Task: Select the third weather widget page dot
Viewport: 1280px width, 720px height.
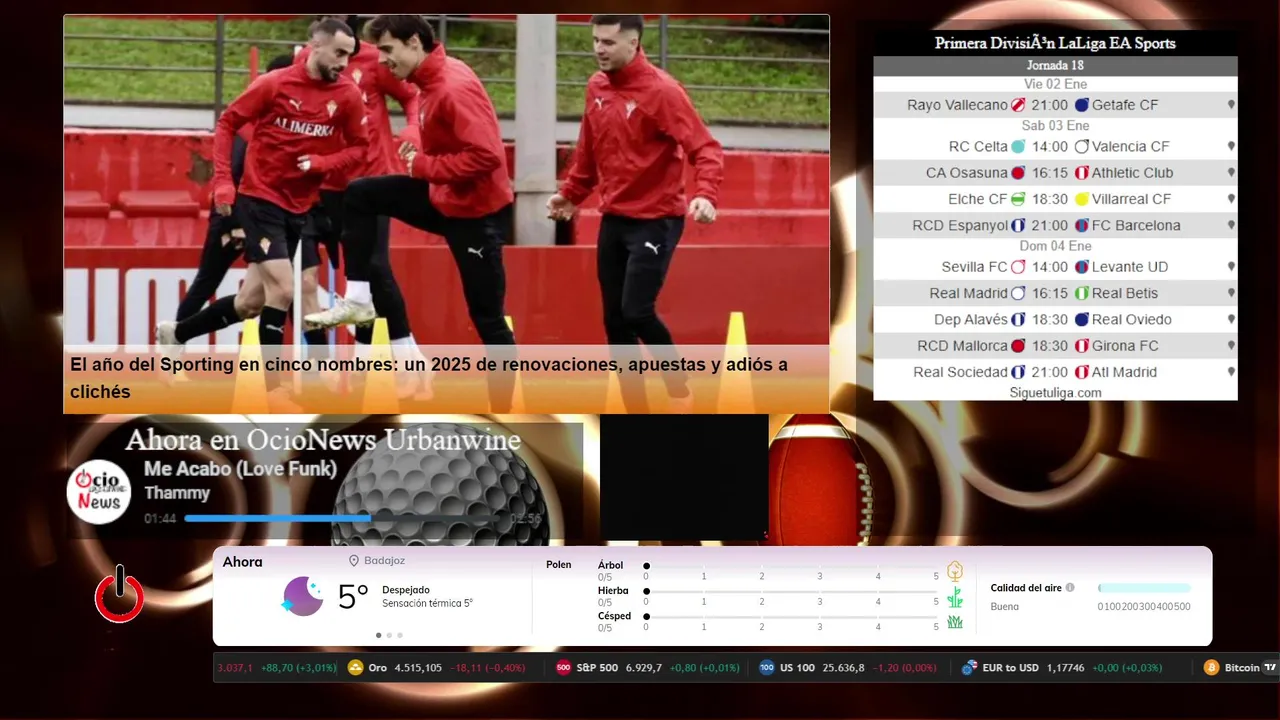Action: point(400,635)
